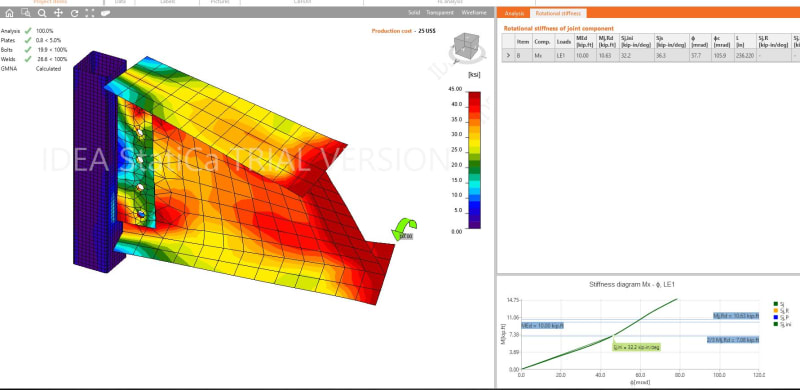Viewport: 800px width, 390px height.
Task: Click the Rotational stiffness of joint component heading
Action: point(559,29)
